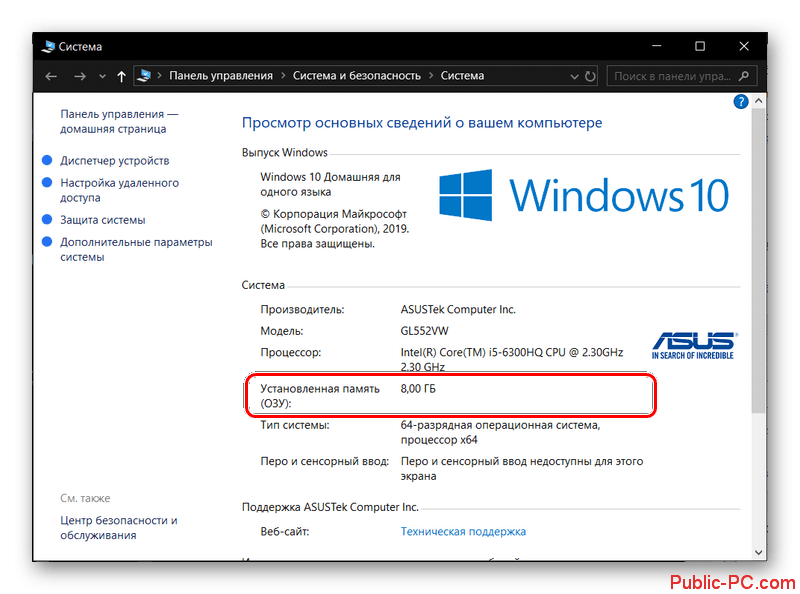Go up one level with up arrow
Image resolution: width=800 pixels, height=594 pixels.
click(121, 77)
